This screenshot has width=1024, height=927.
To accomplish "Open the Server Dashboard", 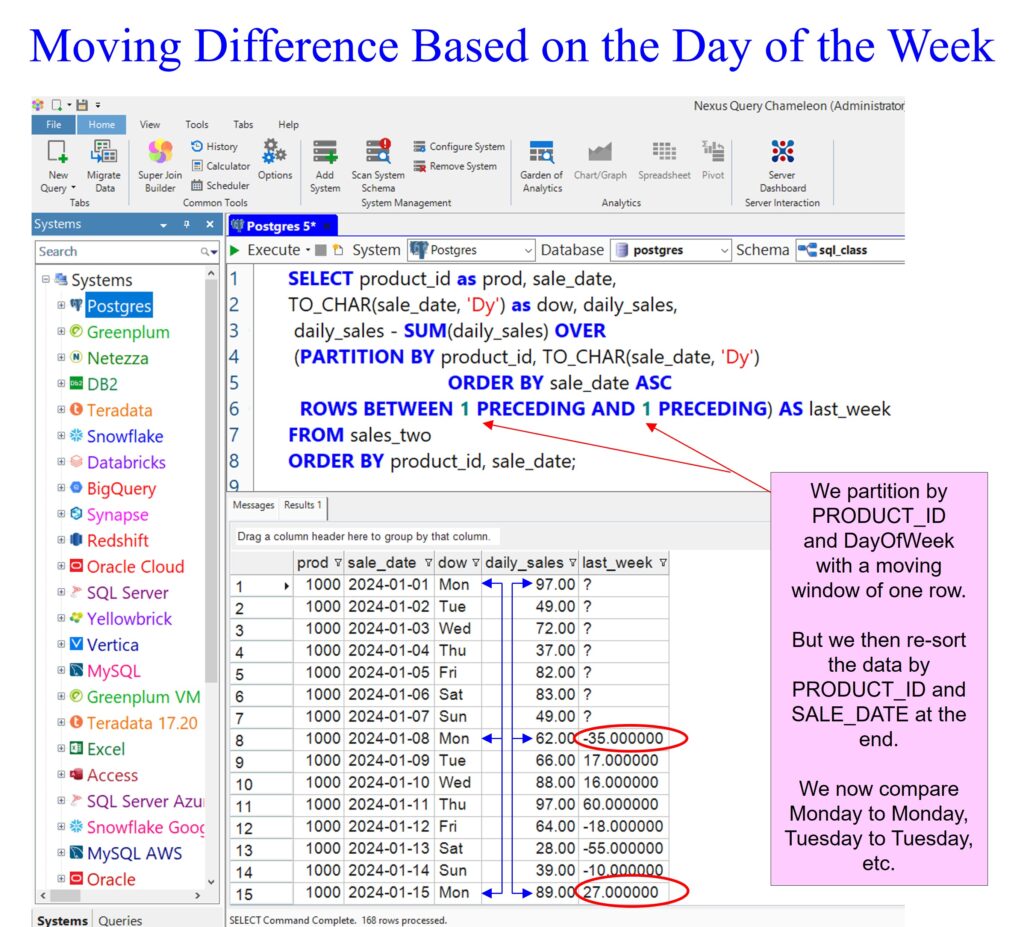I will pyautogui.click(x=782, y=153).
